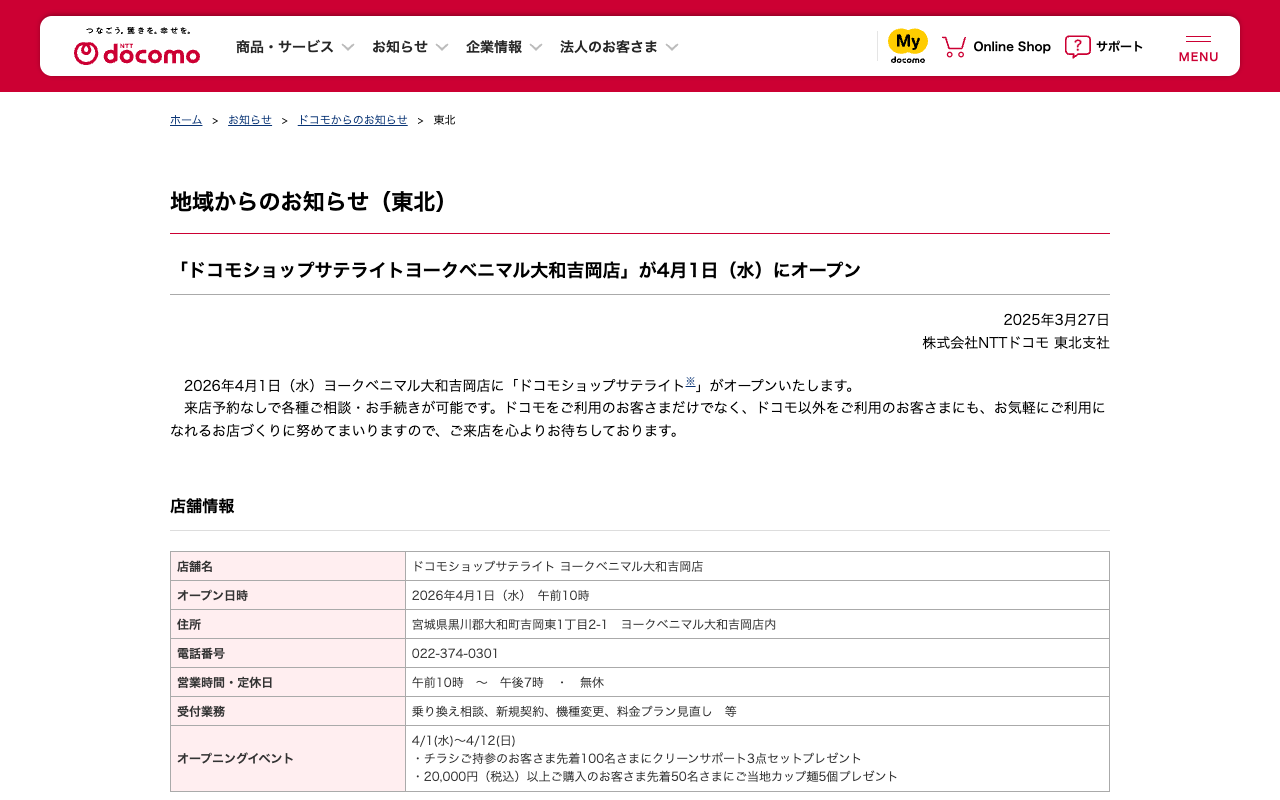This screenshot has width=1280, height=800.
Task: Click the 受付業務 table header cell
Action: 288,711
